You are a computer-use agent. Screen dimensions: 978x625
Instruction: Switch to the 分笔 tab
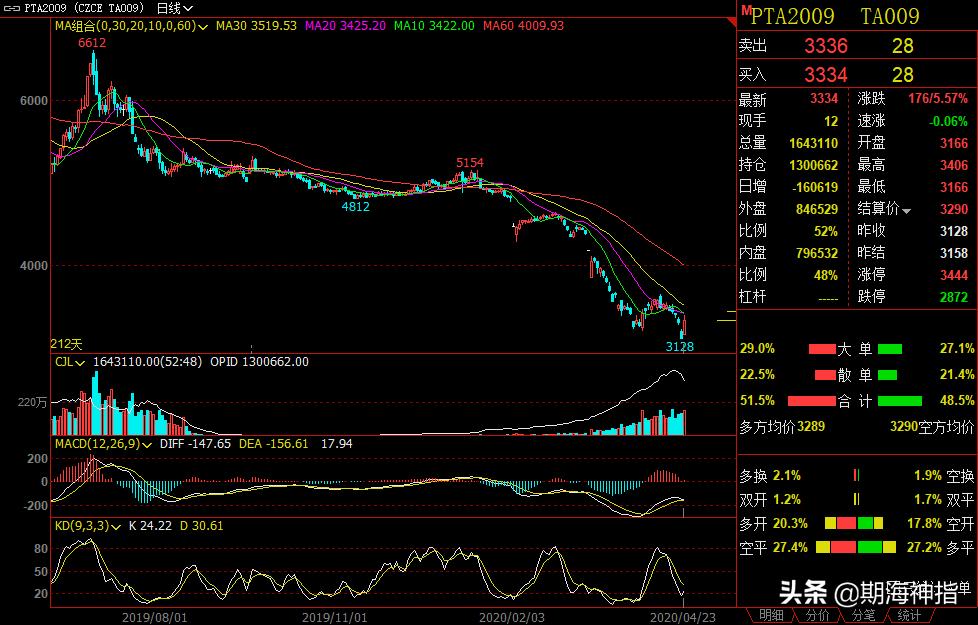[x=863, y=616]
